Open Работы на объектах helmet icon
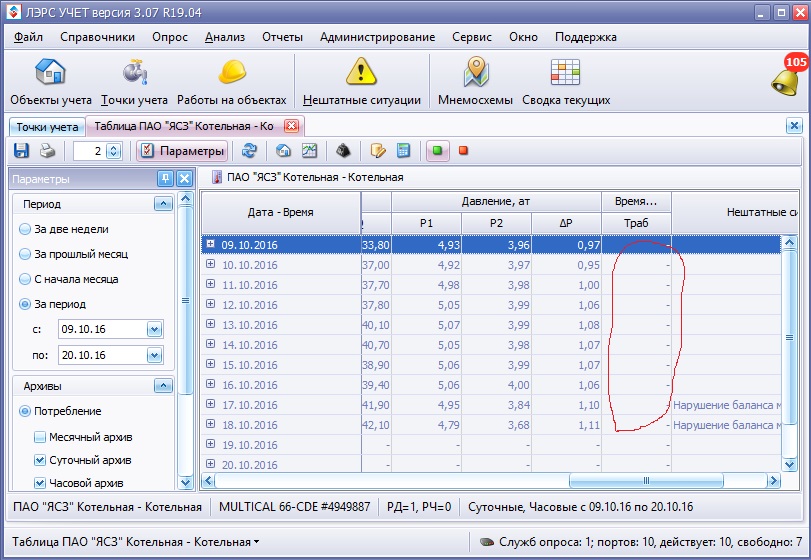Image resolution: width=811 pixels, height=560 pixels. coord(232,72)
